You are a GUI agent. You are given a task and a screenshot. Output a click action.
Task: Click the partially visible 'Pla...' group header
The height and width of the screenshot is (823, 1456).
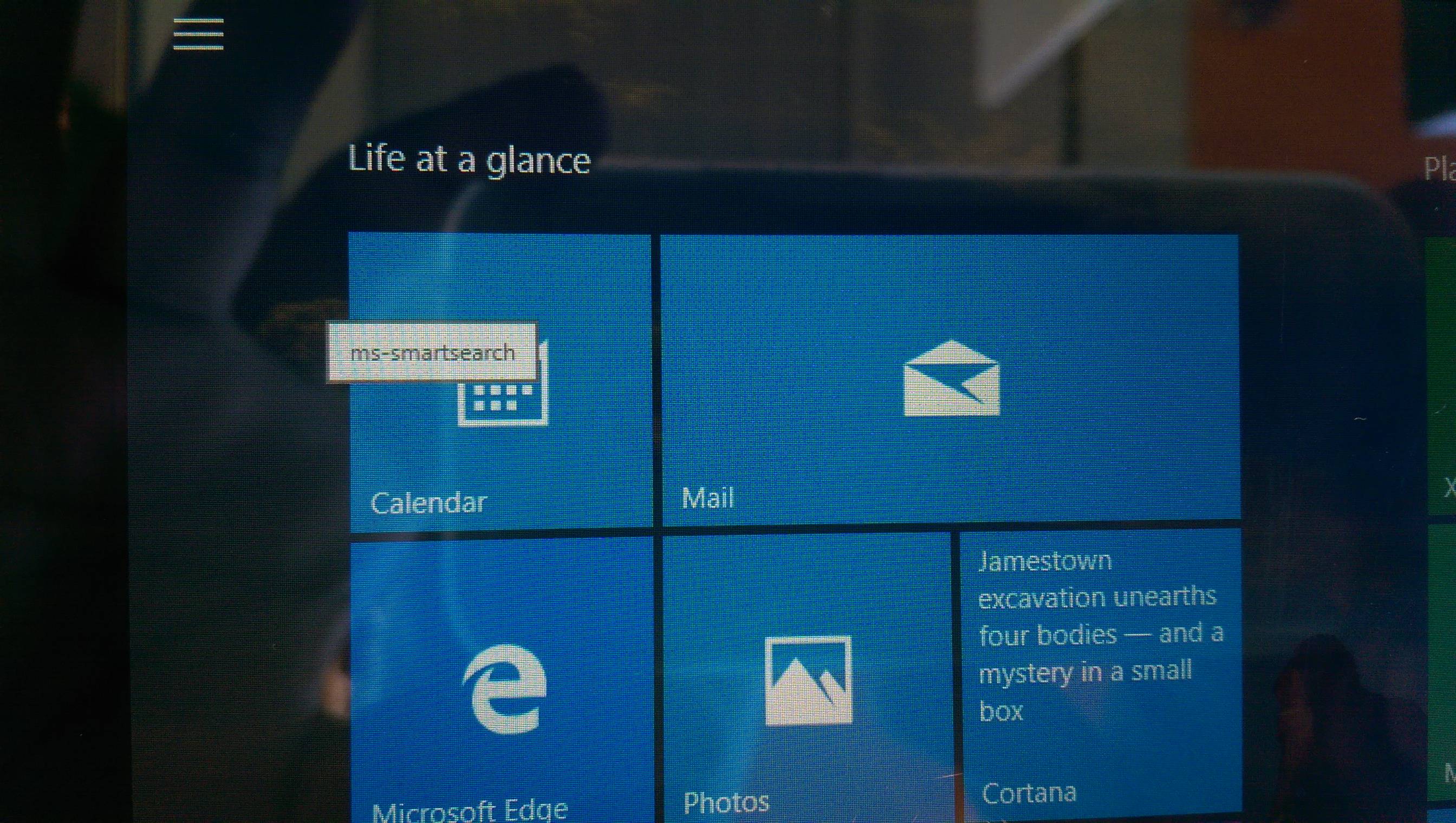click(x=1439, y=168)
